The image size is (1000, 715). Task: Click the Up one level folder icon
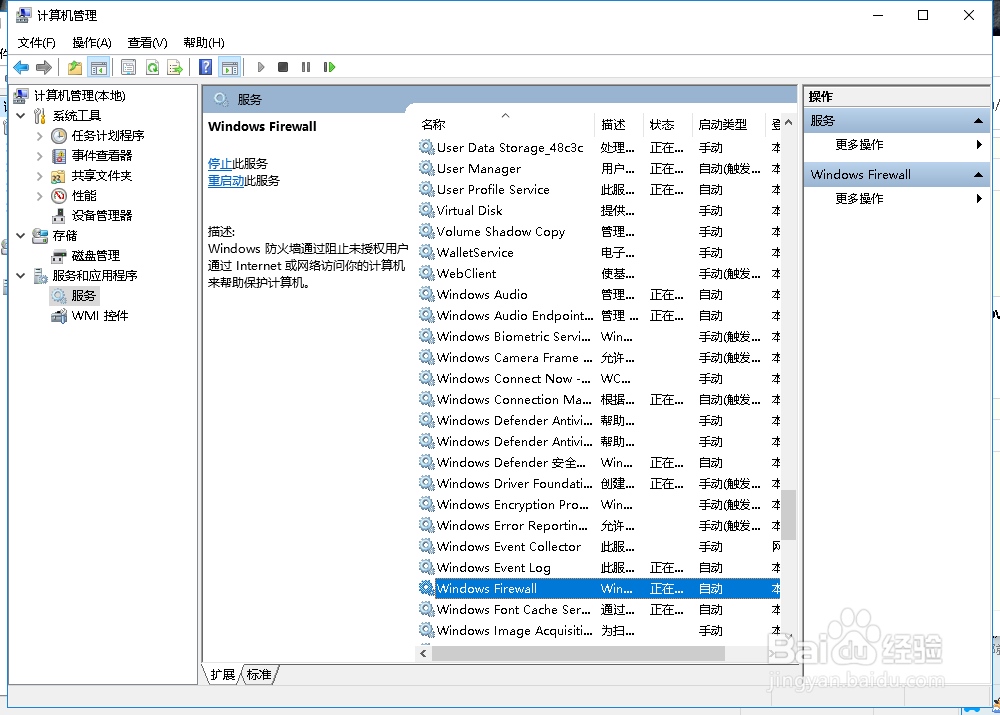75,67
